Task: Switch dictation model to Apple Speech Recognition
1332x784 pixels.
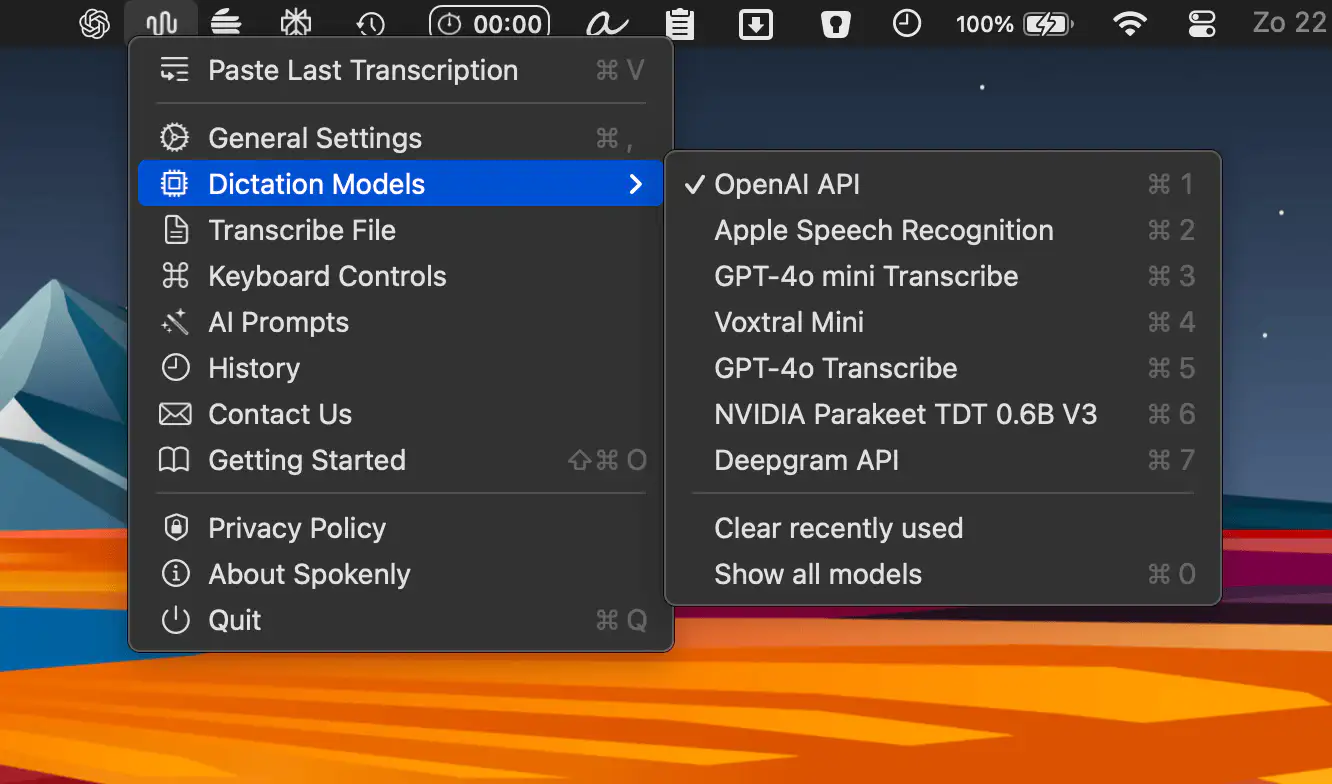Action: coord(884,230)
